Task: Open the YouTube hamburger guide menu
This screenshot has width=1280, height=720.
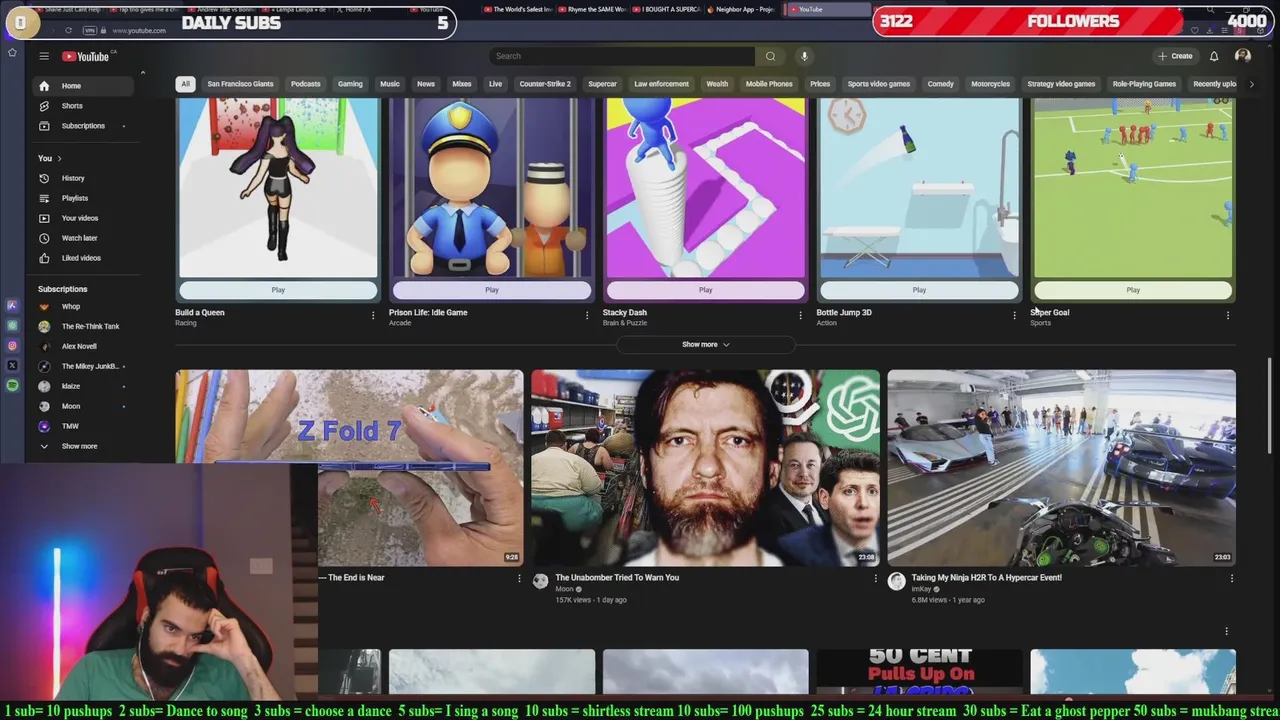Action: pos(44,56)
